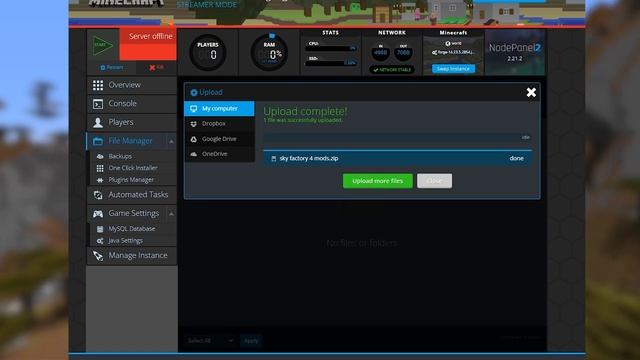This screenshot has height=360, width=640.
Task: Select the Players menu item
Action: coord(132,122)
